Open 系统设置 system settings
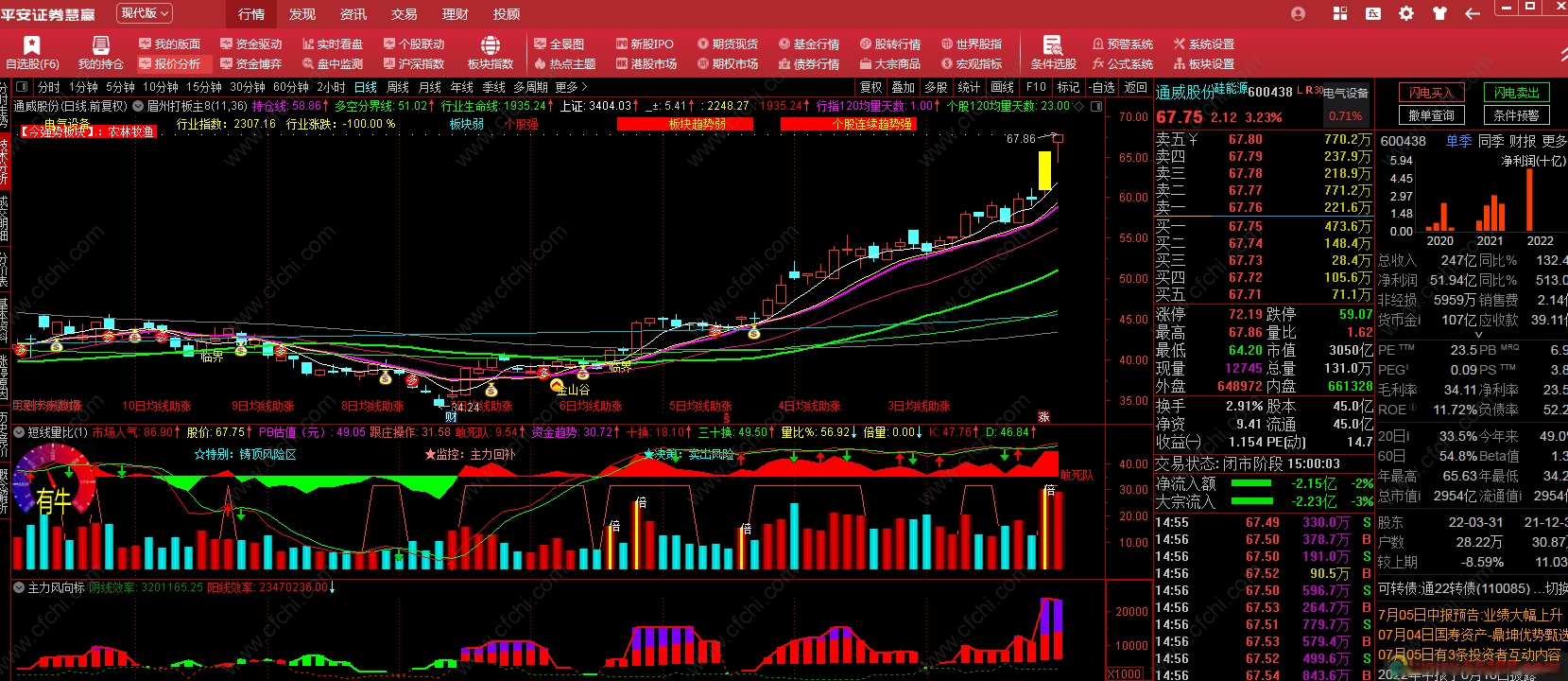1568x681 pixels. [1203, 44]
